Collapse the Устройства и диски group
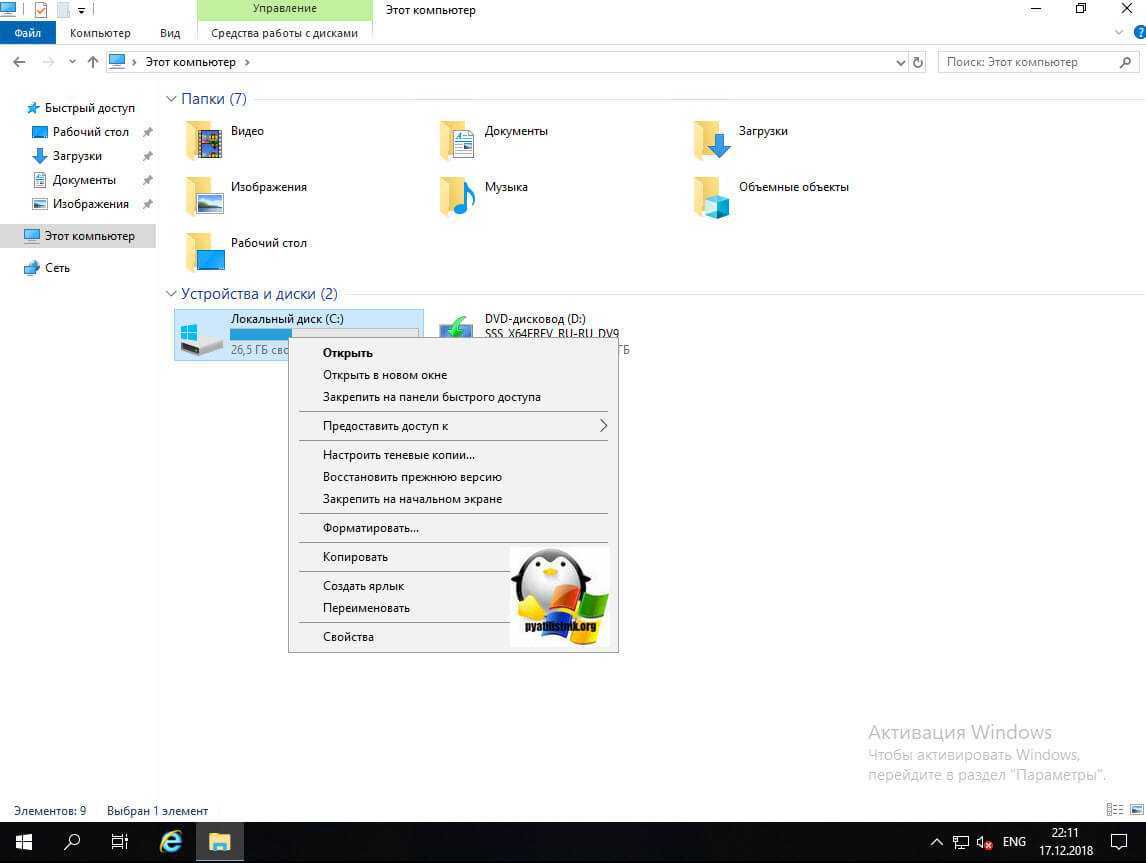The height and width of the screenshot is (863, 1146). click(172, 294)
